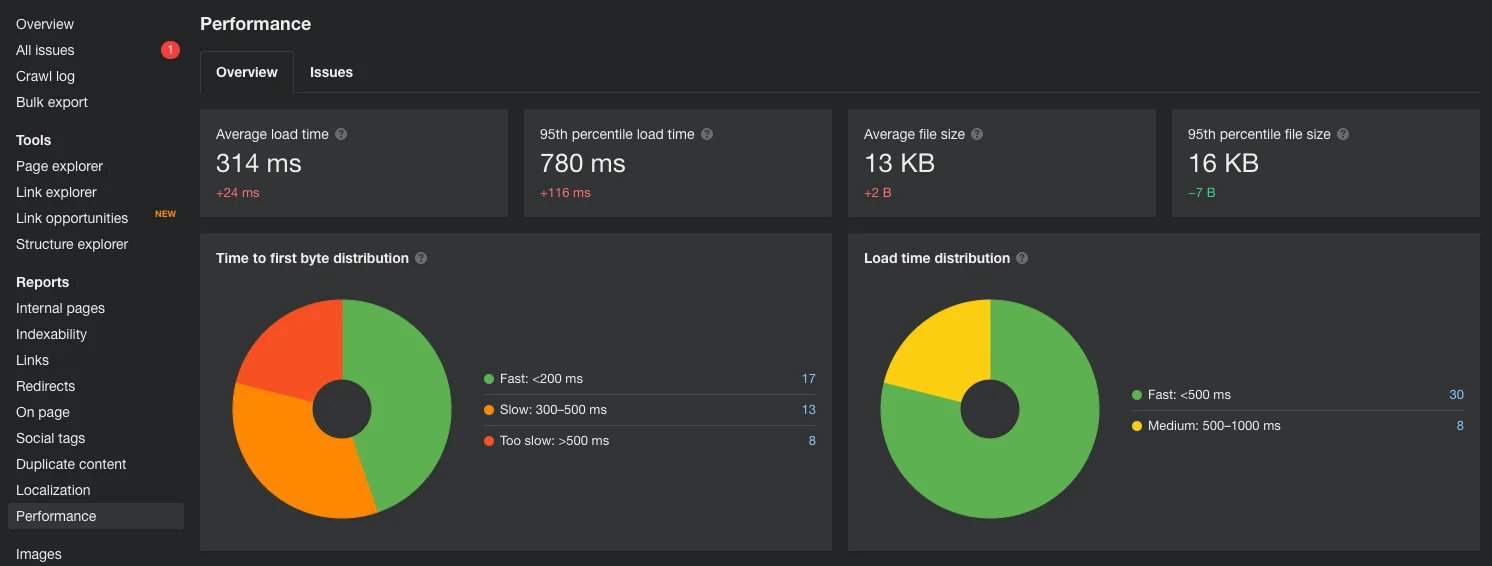This screenshot has width=1492, height=566.
Task: Click green dot beside Fast: <500 ms
Action: [1137, 395]
